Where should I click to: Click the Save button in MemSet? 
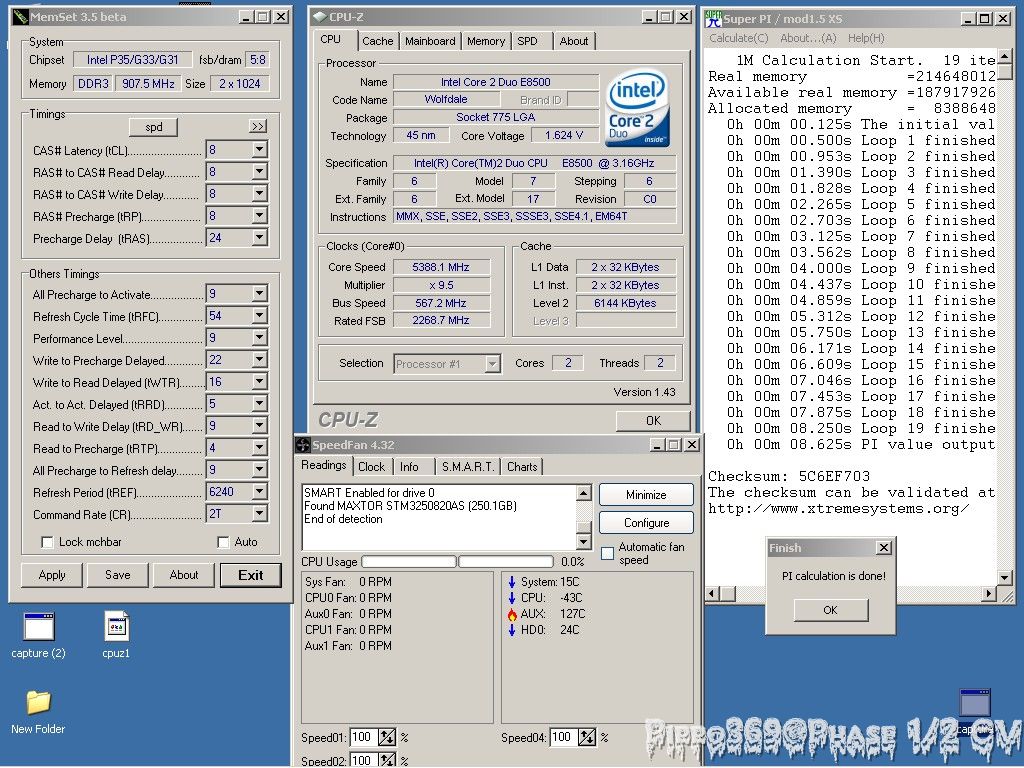118,575
